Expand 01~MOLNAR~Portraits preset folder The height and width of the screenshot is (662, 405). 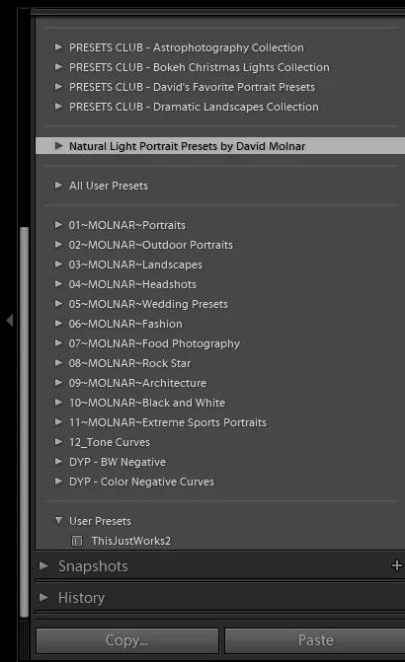click(59, 225)
